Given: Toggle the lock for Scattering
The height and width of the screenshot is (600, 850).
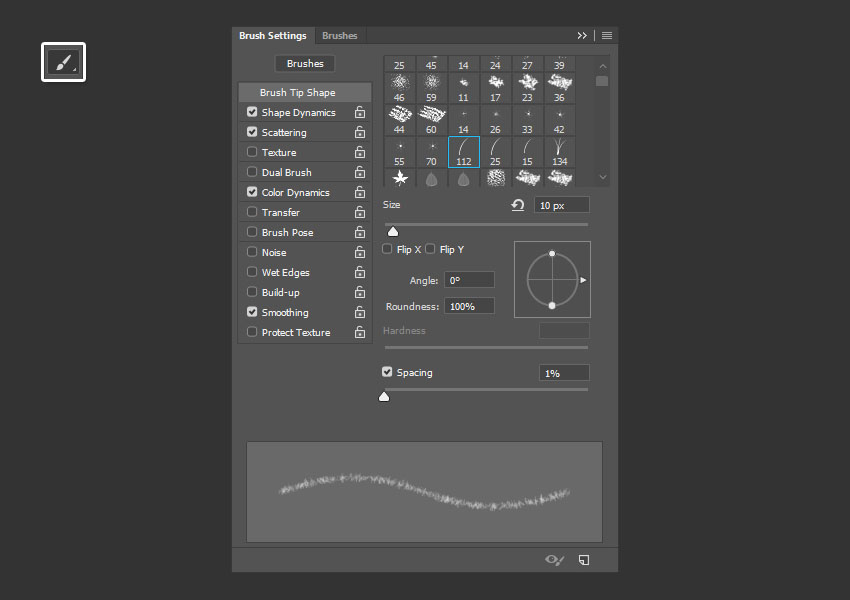Looking at the screenshot, I should [359, 132].
